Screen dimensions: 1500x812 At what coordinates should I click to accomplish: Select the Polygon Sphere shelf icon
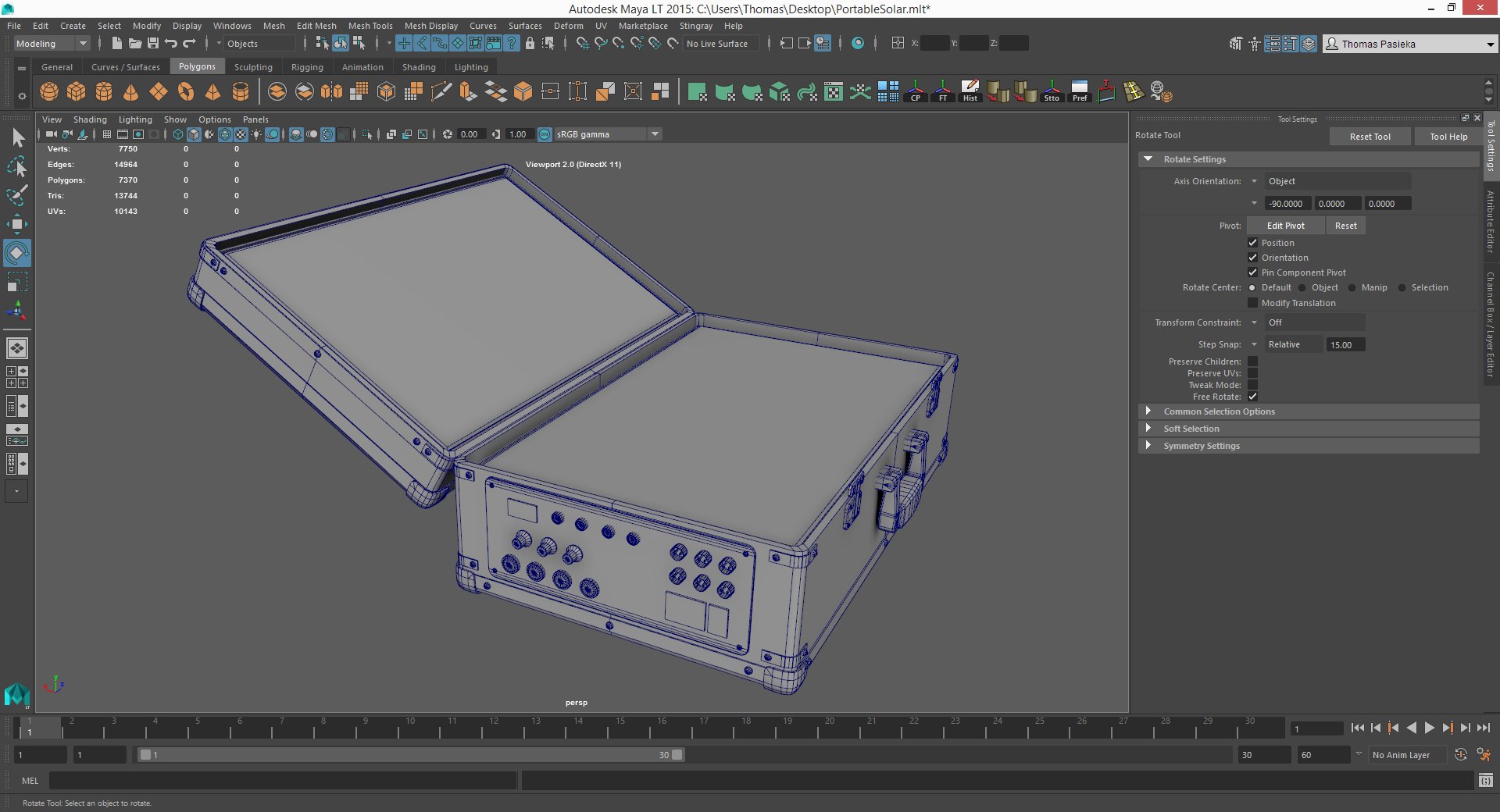48,91
